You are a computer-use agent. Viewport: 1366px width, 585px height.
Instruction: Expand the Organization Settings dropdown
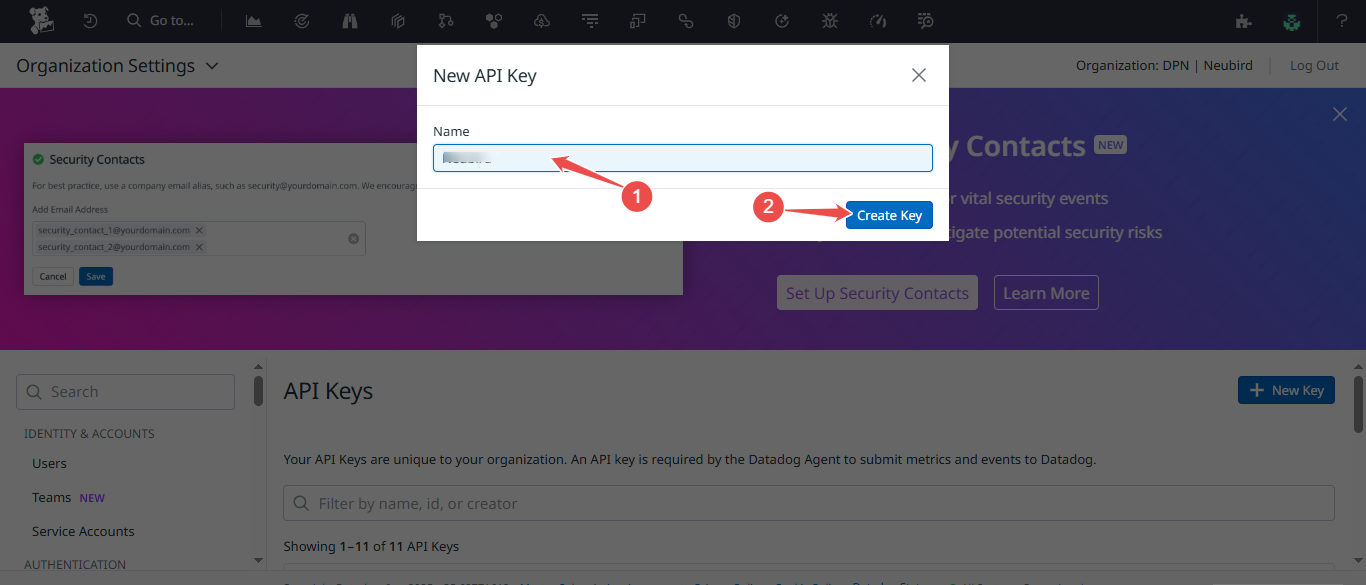(211, 65)
